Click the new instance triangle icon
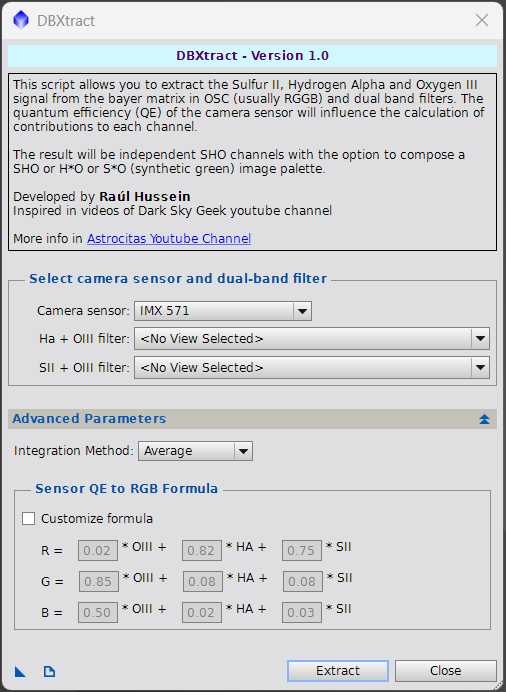This screenshot has height=692, width=506. click(20, 672)
